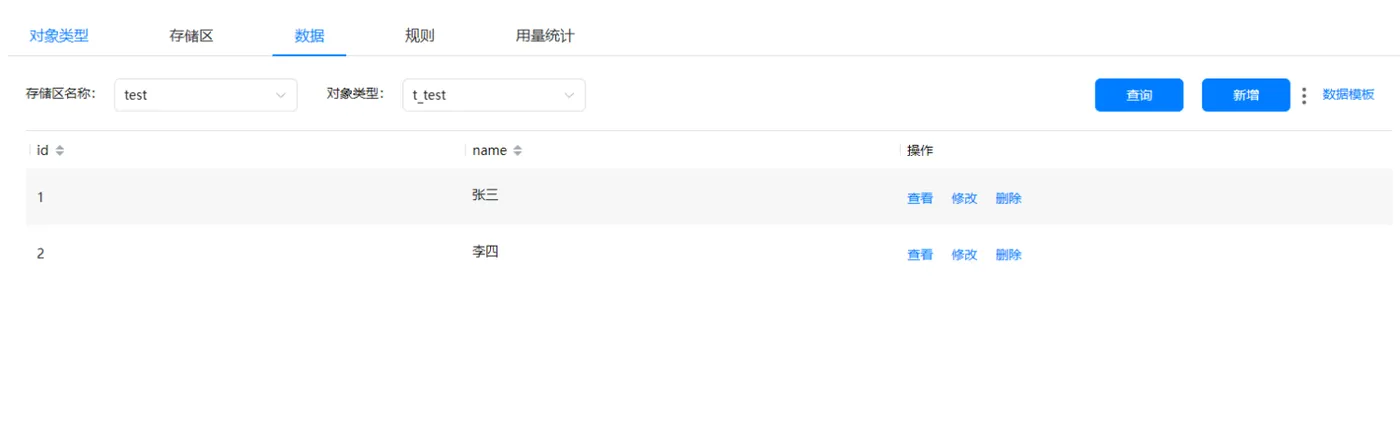Click 修改 for the 张三 row
The height and width of the screenshot is (441, 1400).
(964, 198)
